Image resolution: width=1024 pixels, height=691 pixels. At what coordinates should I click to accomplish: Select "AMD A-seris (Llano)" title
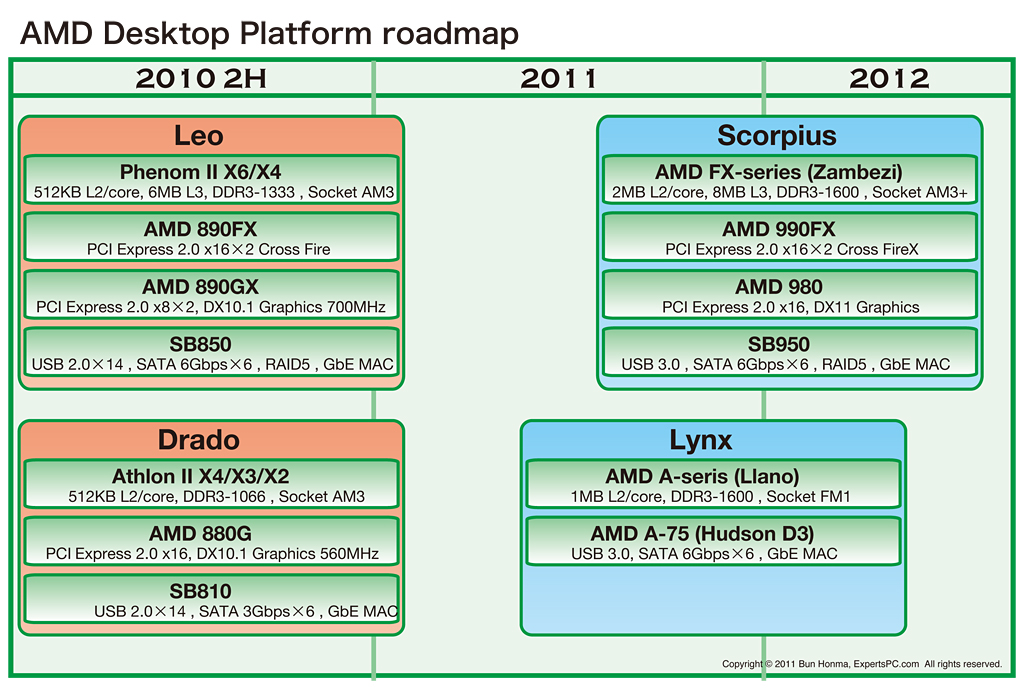702,476
